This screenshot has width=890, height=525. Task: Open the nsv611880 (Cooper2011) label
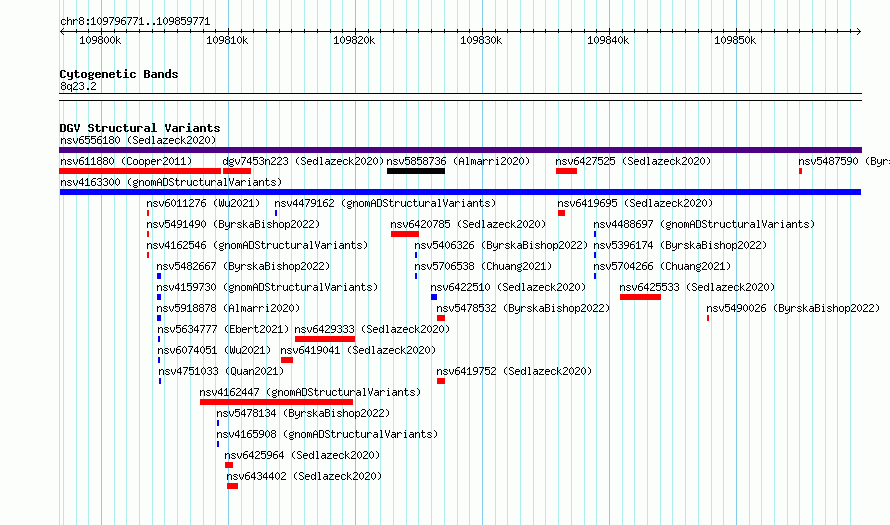tap(126, 161)
